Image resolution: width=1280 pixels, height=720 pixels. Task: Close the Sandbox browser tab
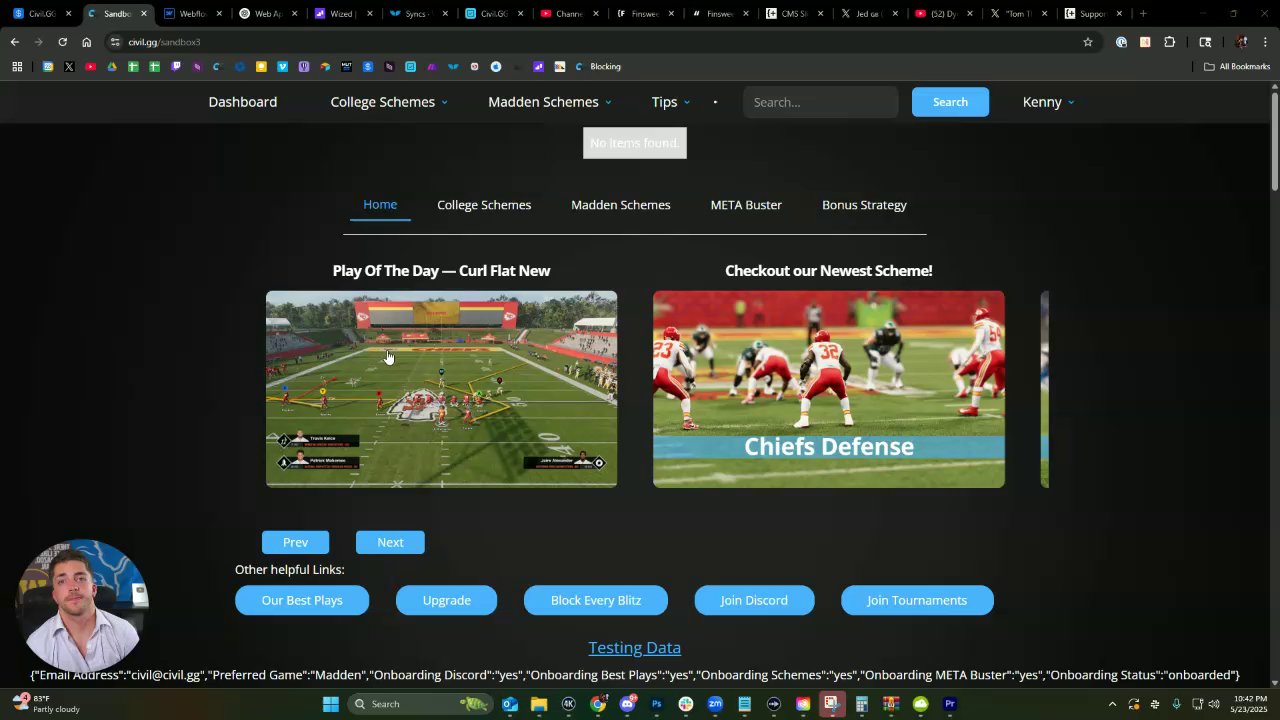point(144,14)
